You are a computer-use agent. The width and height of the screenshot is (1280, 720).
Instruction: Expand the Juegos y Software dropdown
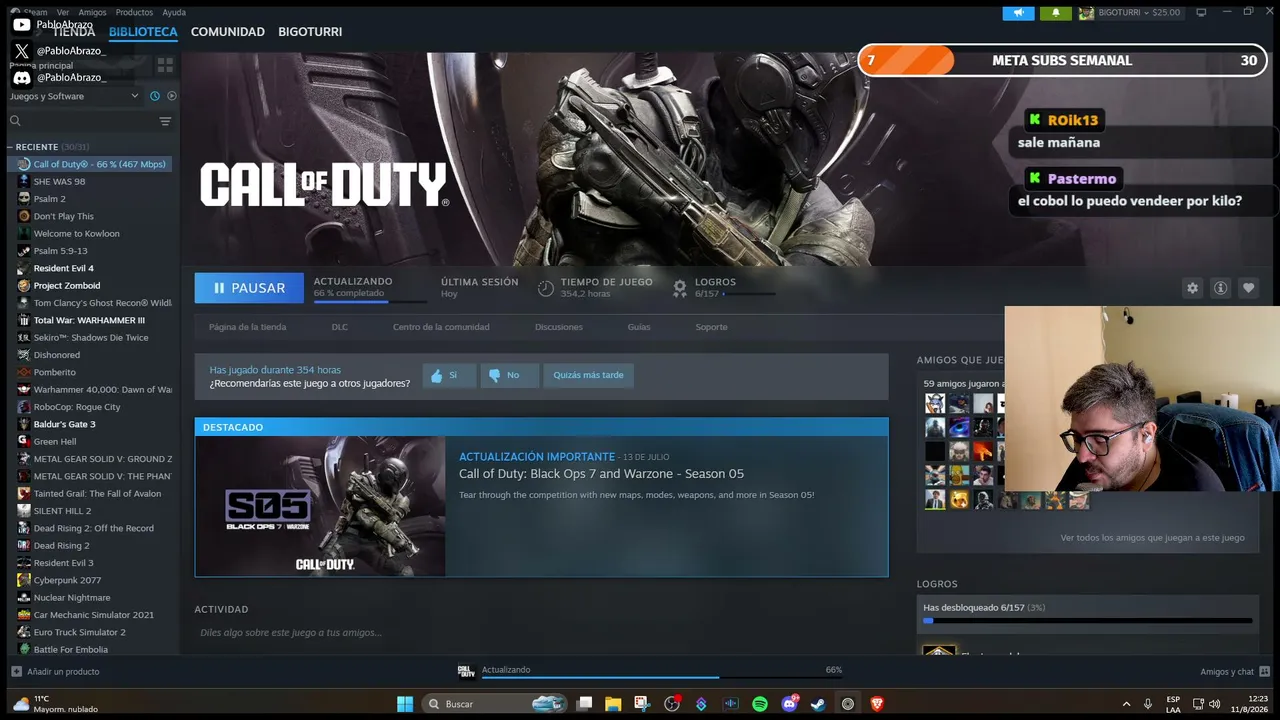(x=75, y=96)
